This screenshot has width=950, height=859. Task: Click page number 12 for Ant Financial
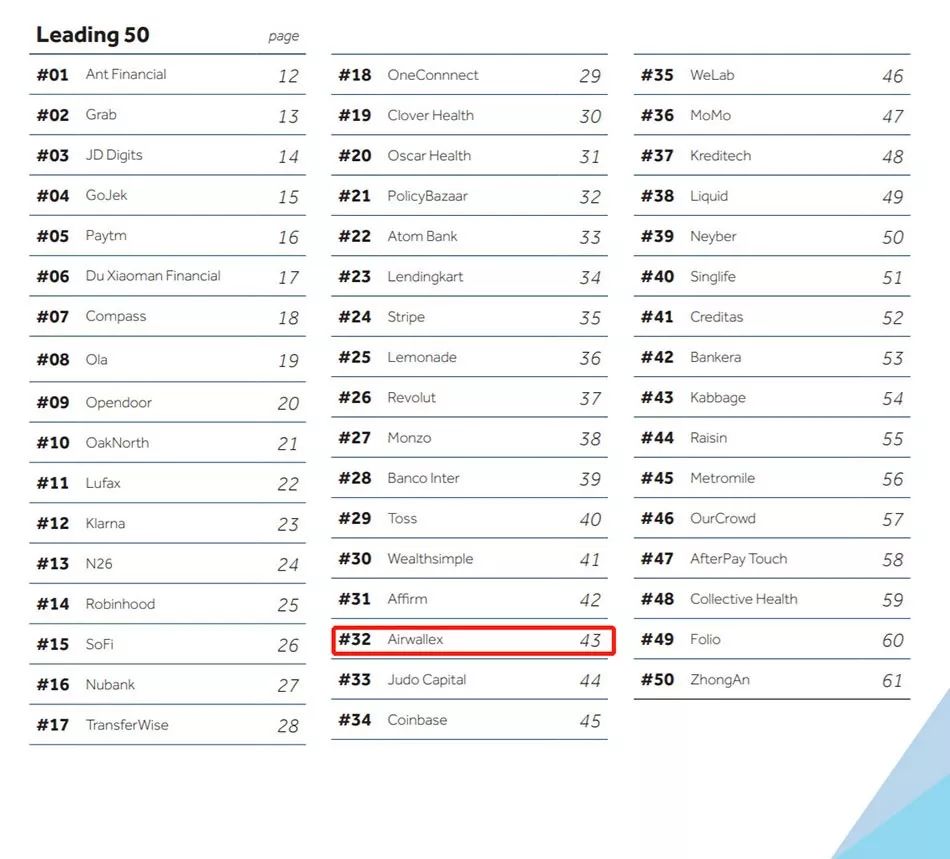(x=288, y=76)
